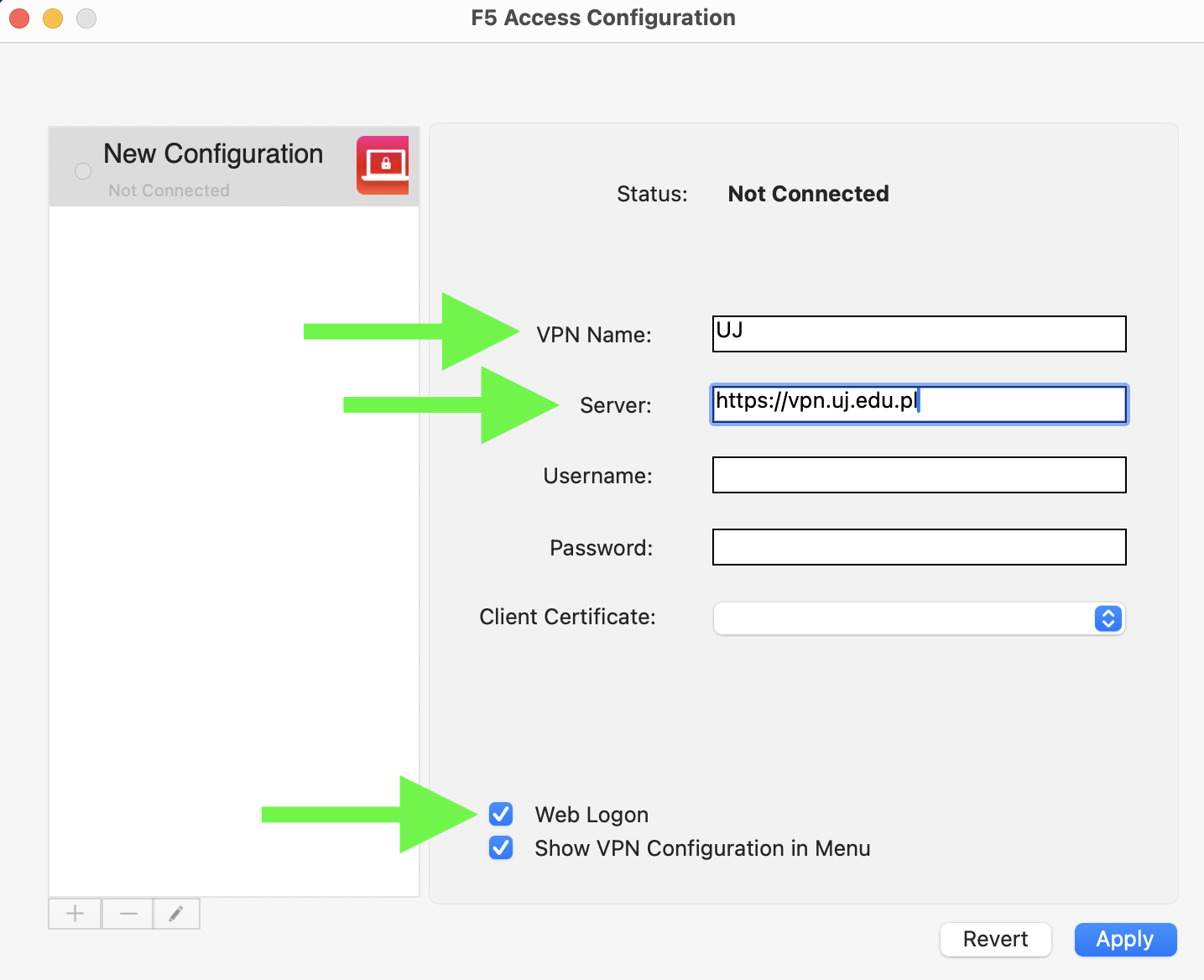This screenshot has width=1204, height=980.
Task: Click the Not Connected status text
Action: tap(808, 194)
